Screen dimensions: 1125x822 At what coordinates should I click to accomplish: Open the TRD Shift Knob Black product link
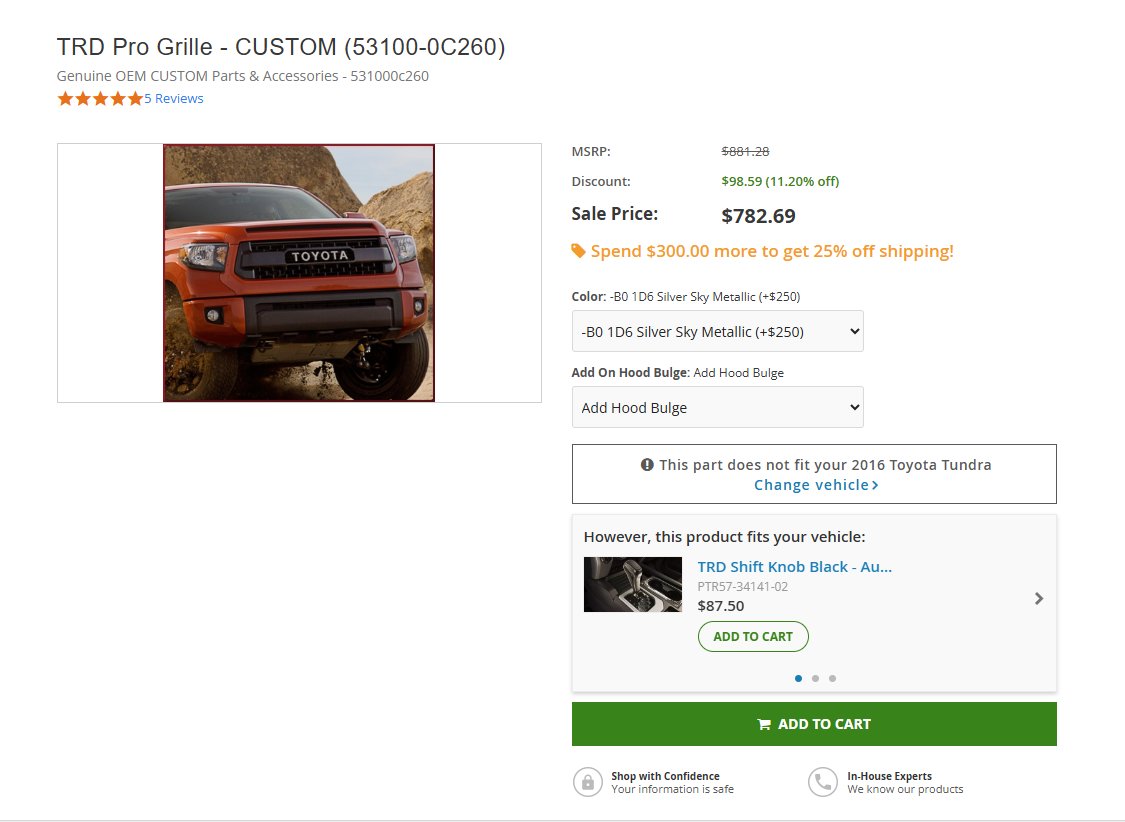tap(795, 567)
